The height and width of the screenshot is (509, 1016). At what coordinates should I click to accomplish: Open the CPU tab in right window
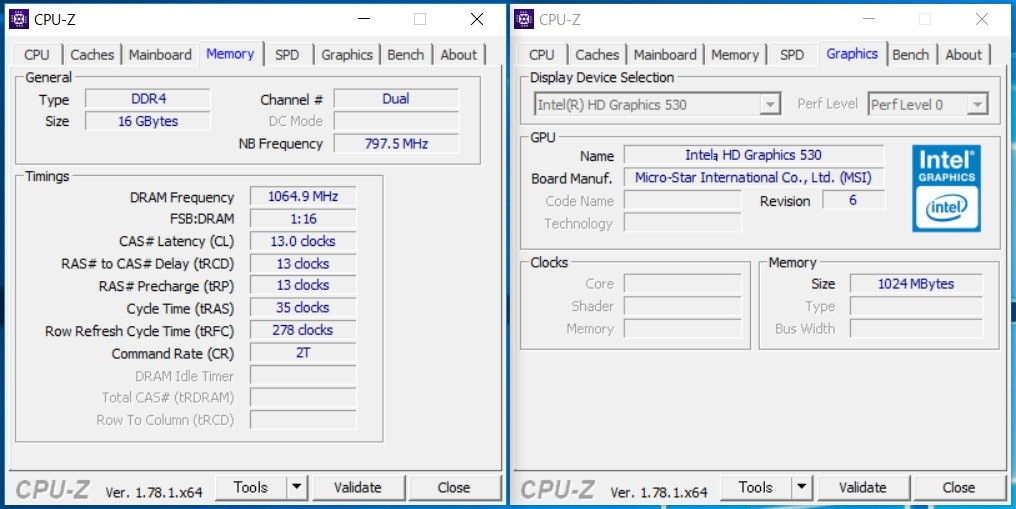[542, 55]
